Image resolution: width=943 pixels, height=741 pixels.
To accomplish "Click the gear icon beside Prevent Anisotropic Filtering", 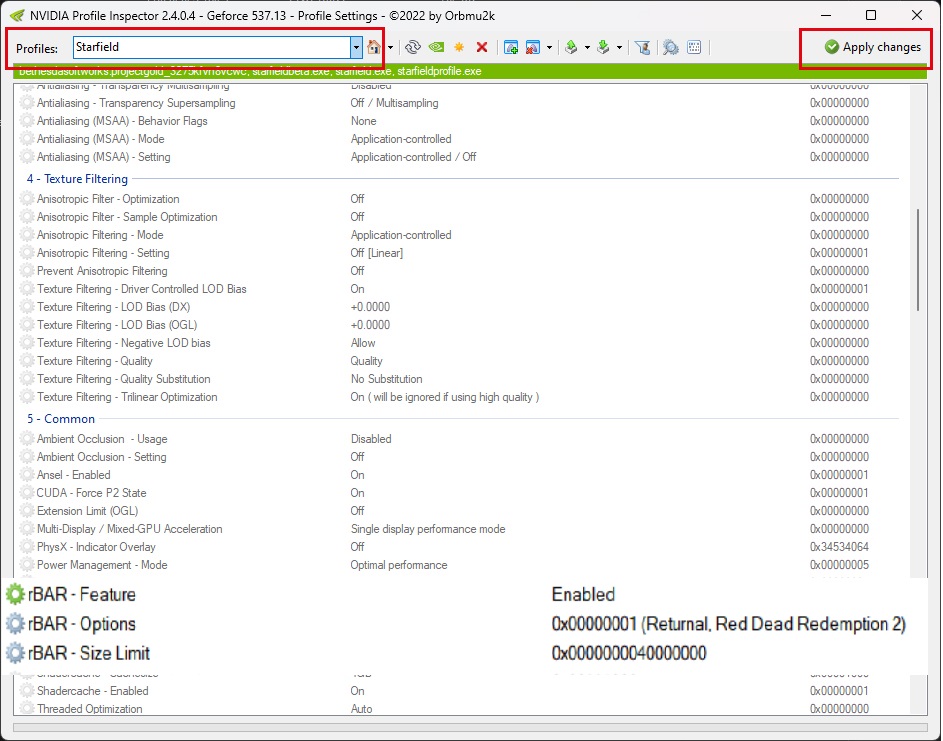I will coord(27,271).
